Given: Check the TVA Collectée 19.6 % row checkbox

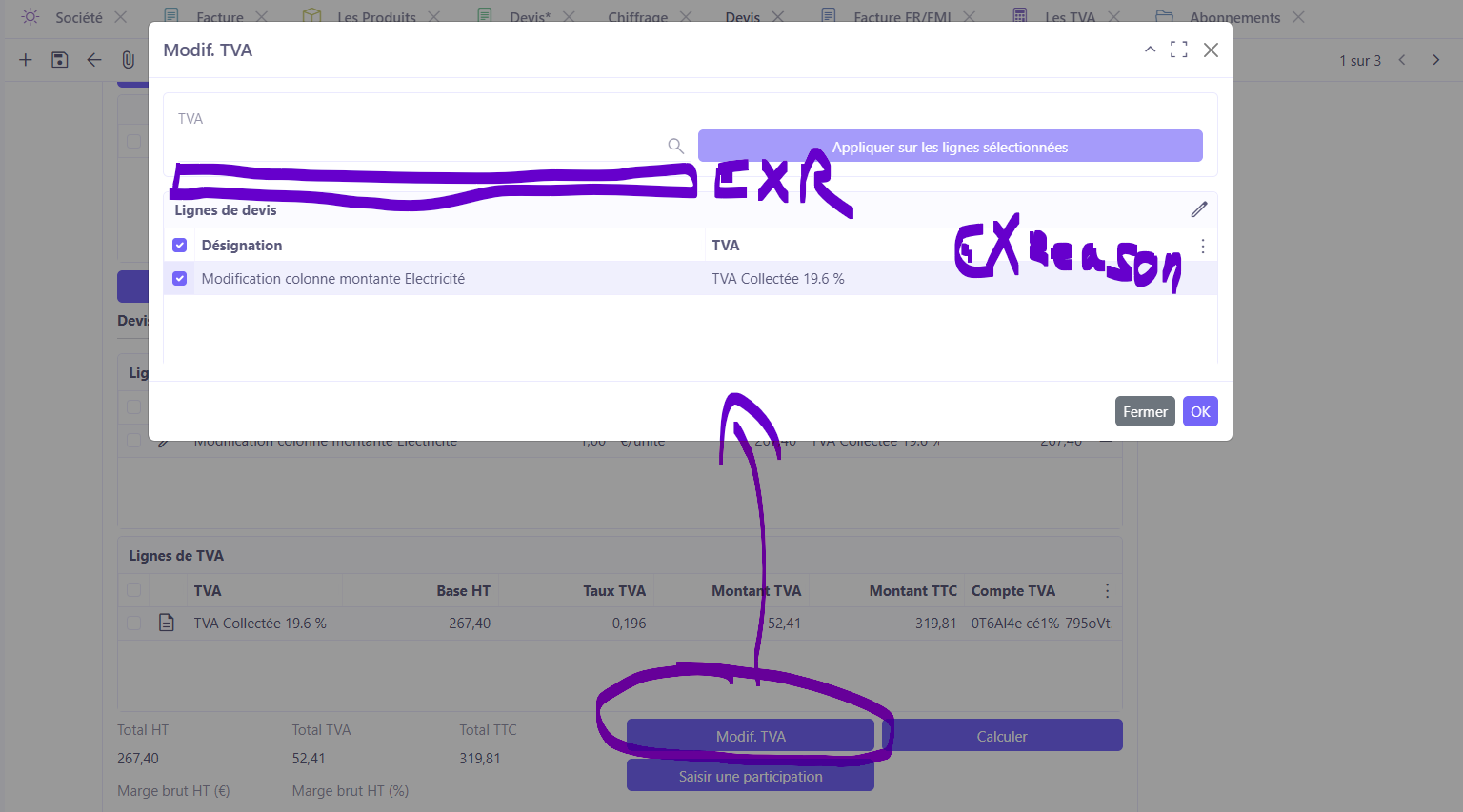Looking at the screenshot, I should click(134, 623).
